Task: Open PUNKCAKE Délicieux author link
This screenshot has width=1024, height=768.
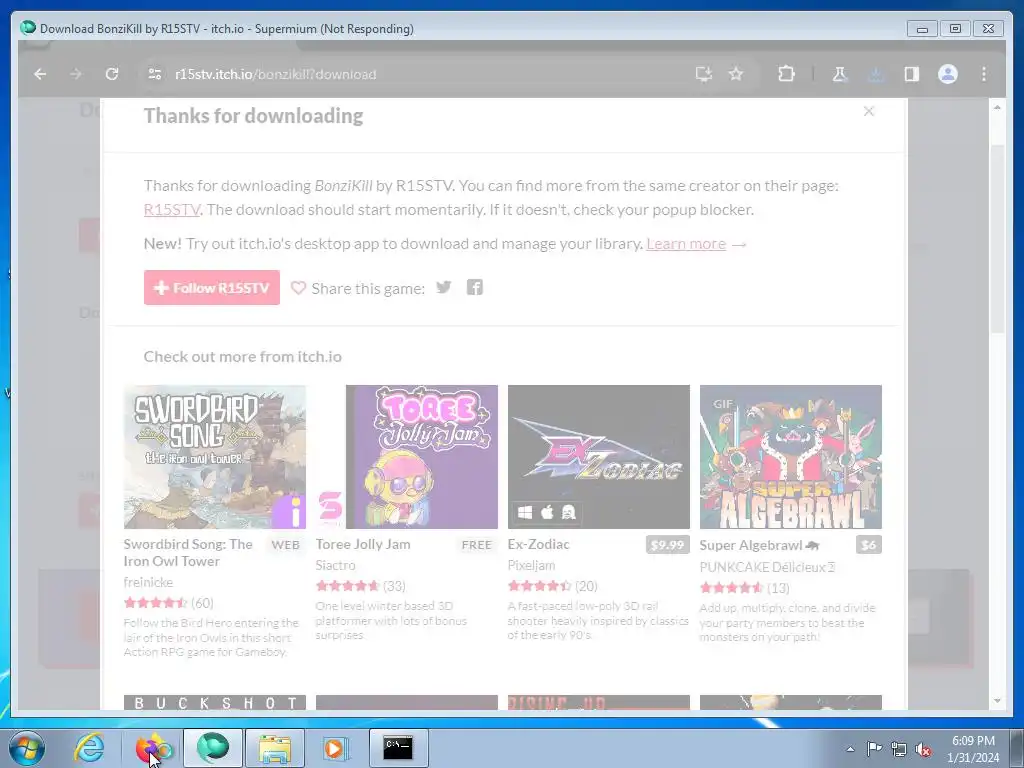Action: pyautogui.click(x=767, y=567)
